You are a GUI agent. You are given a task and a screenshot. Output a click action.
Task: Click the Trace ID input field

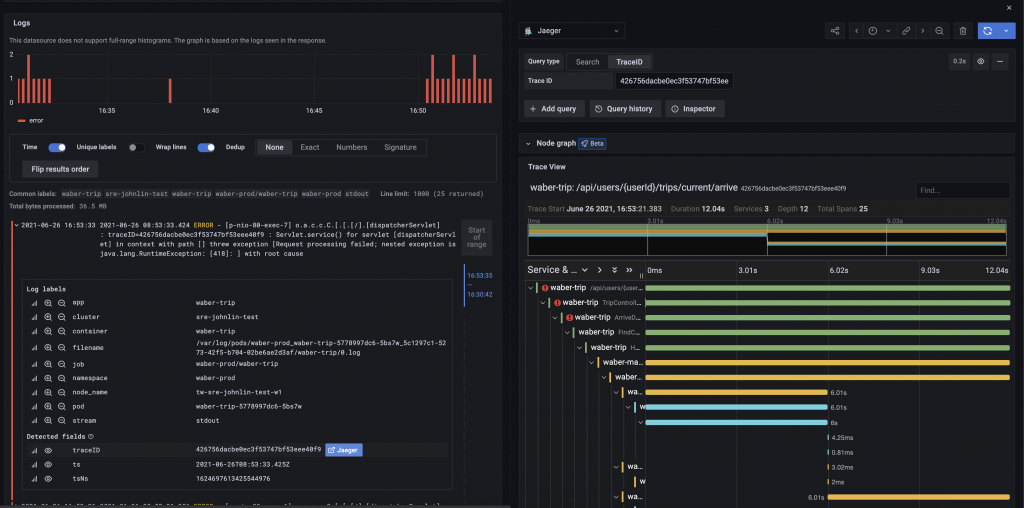point(675,81)
